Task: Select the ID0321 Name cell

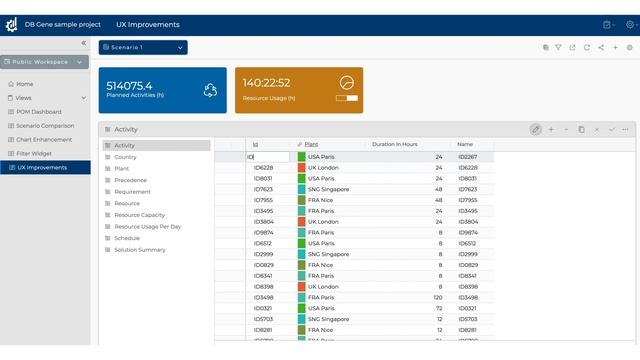Action: [468, 309]
